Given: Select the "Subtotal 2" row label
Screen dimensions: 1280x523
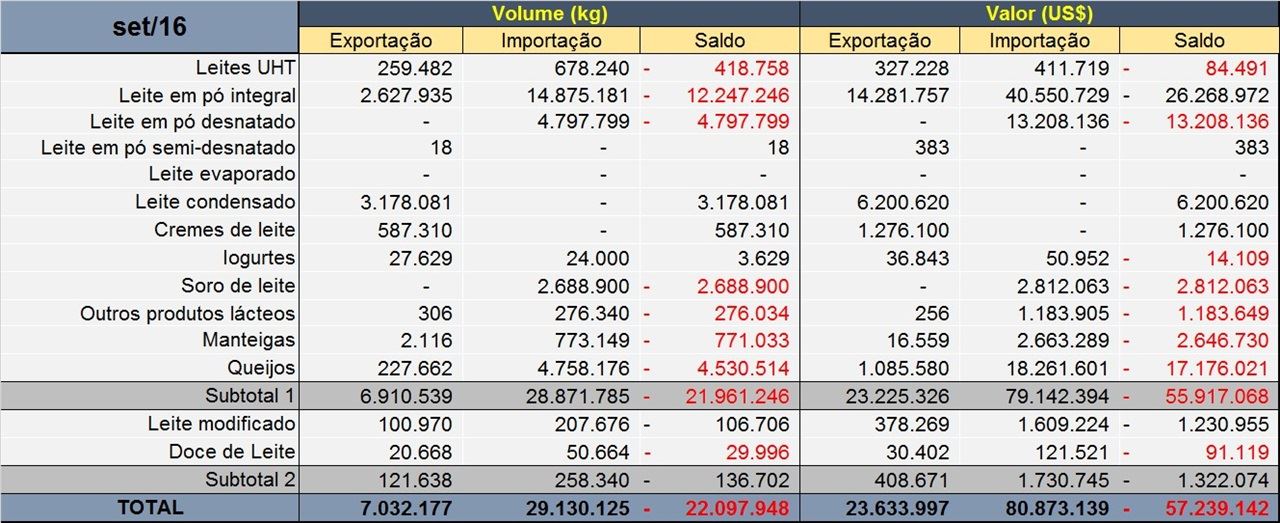Looking at the screenshot, I should tap(250, 479).
